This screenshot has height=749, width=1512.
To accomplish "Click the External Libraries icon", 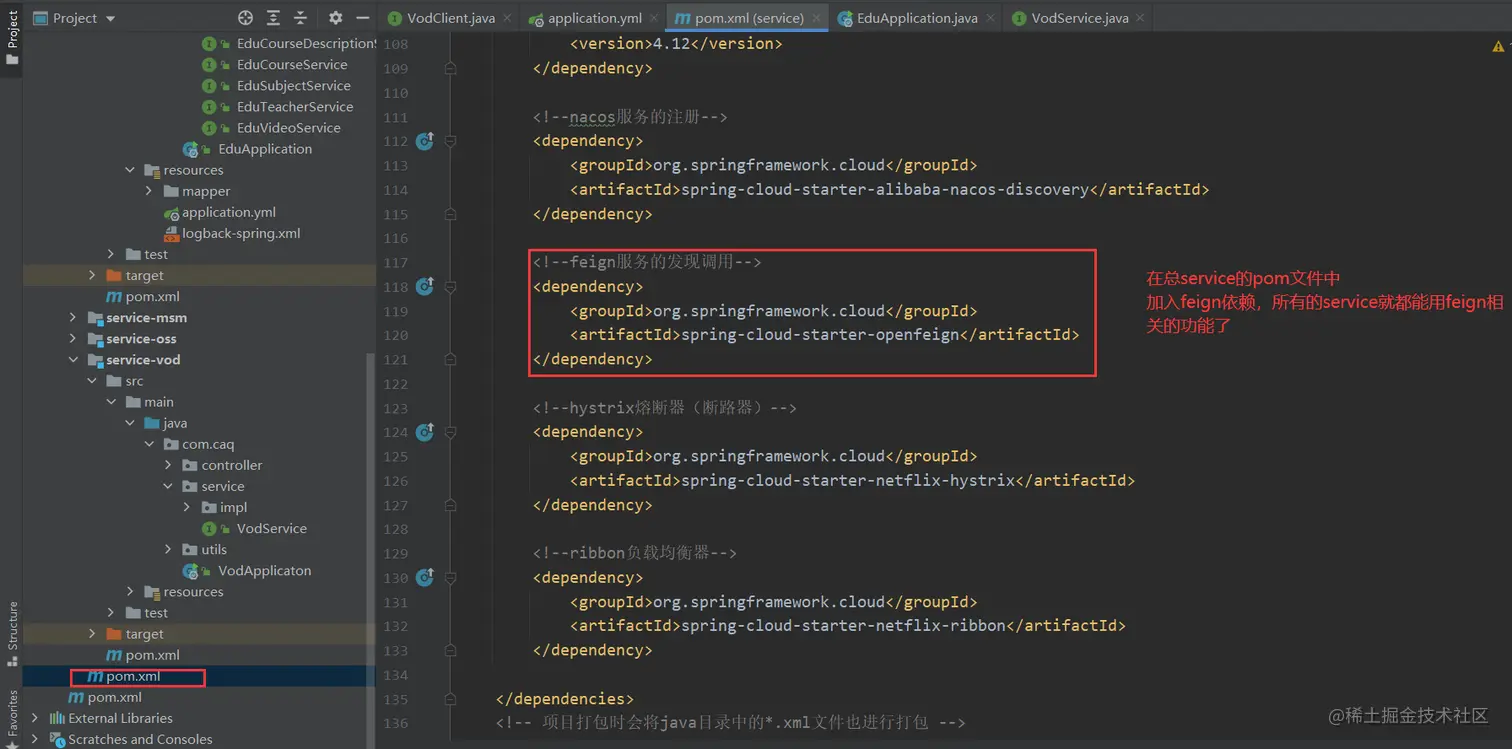I will point(57,718).
